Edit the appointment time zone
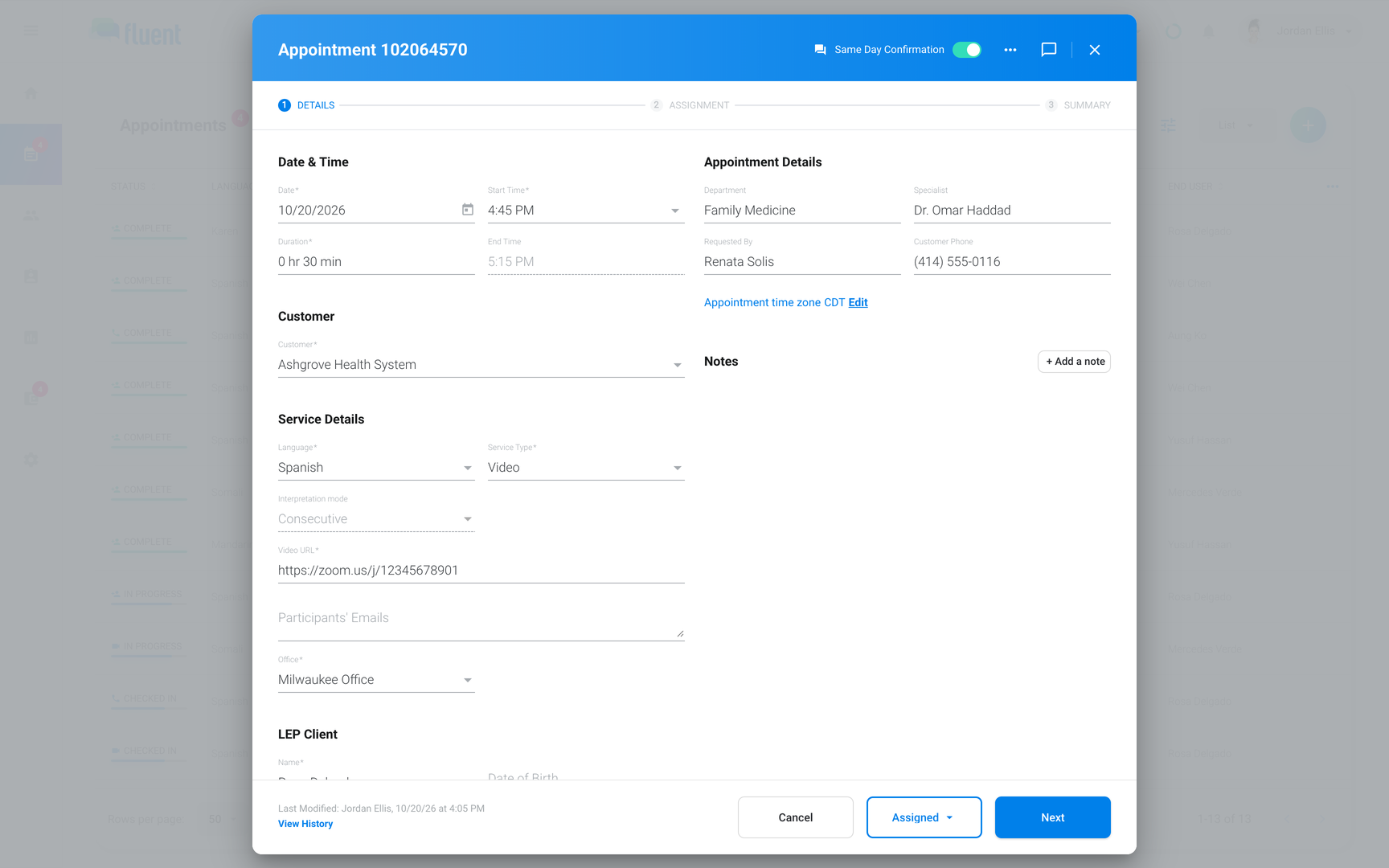Viewport: 1389px width, 868px height. 858,302
